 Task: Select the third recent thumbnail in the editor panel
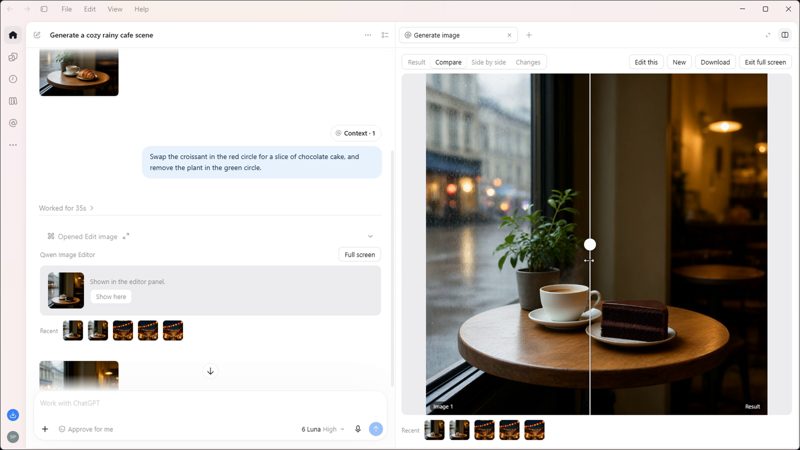point(485,430)
